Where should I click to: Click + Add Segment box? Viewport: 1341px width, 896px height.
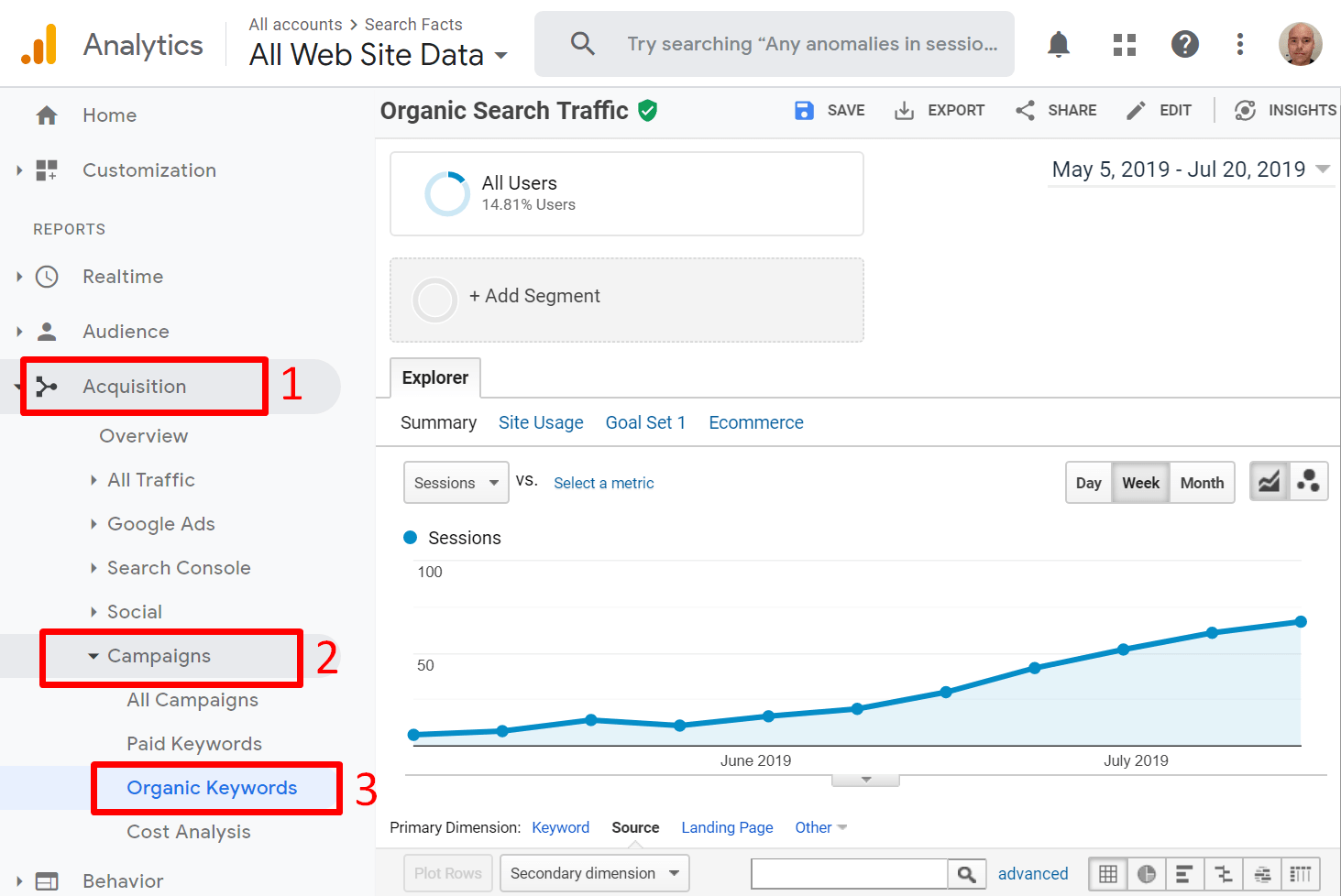coord(627,300)
